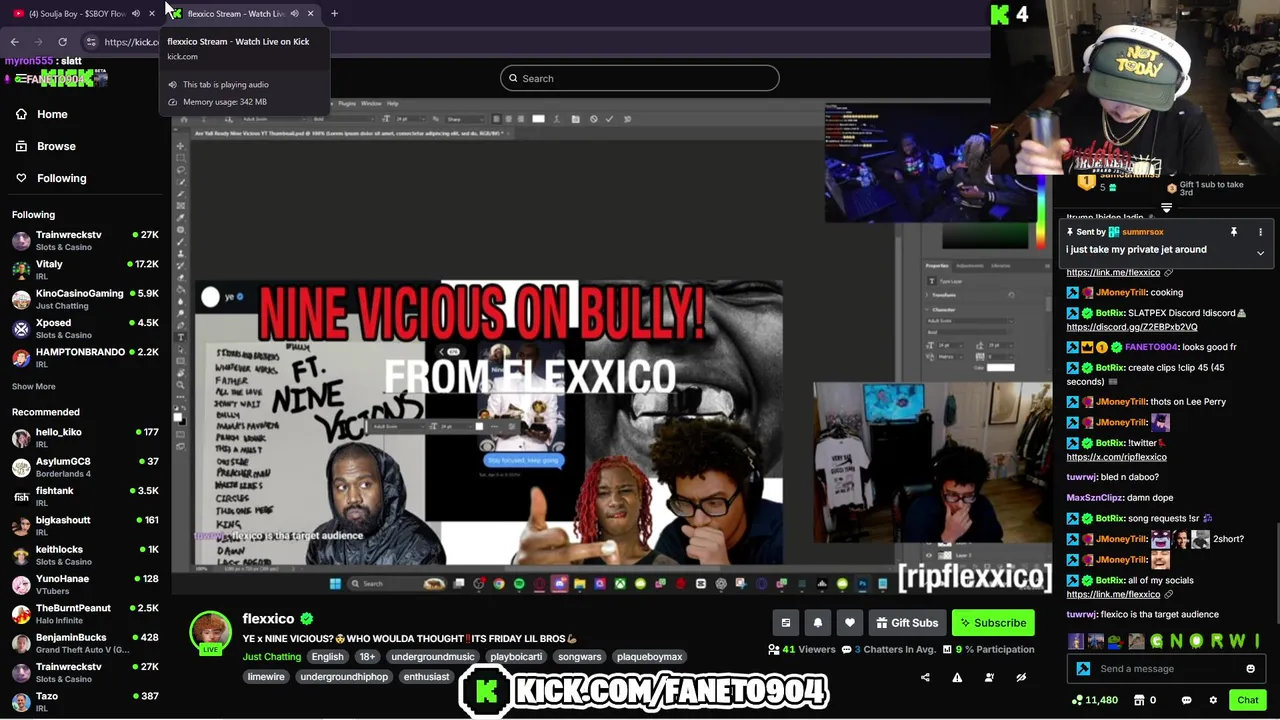Click Gift 1 sub leaderboard banner

point(1205,188)
